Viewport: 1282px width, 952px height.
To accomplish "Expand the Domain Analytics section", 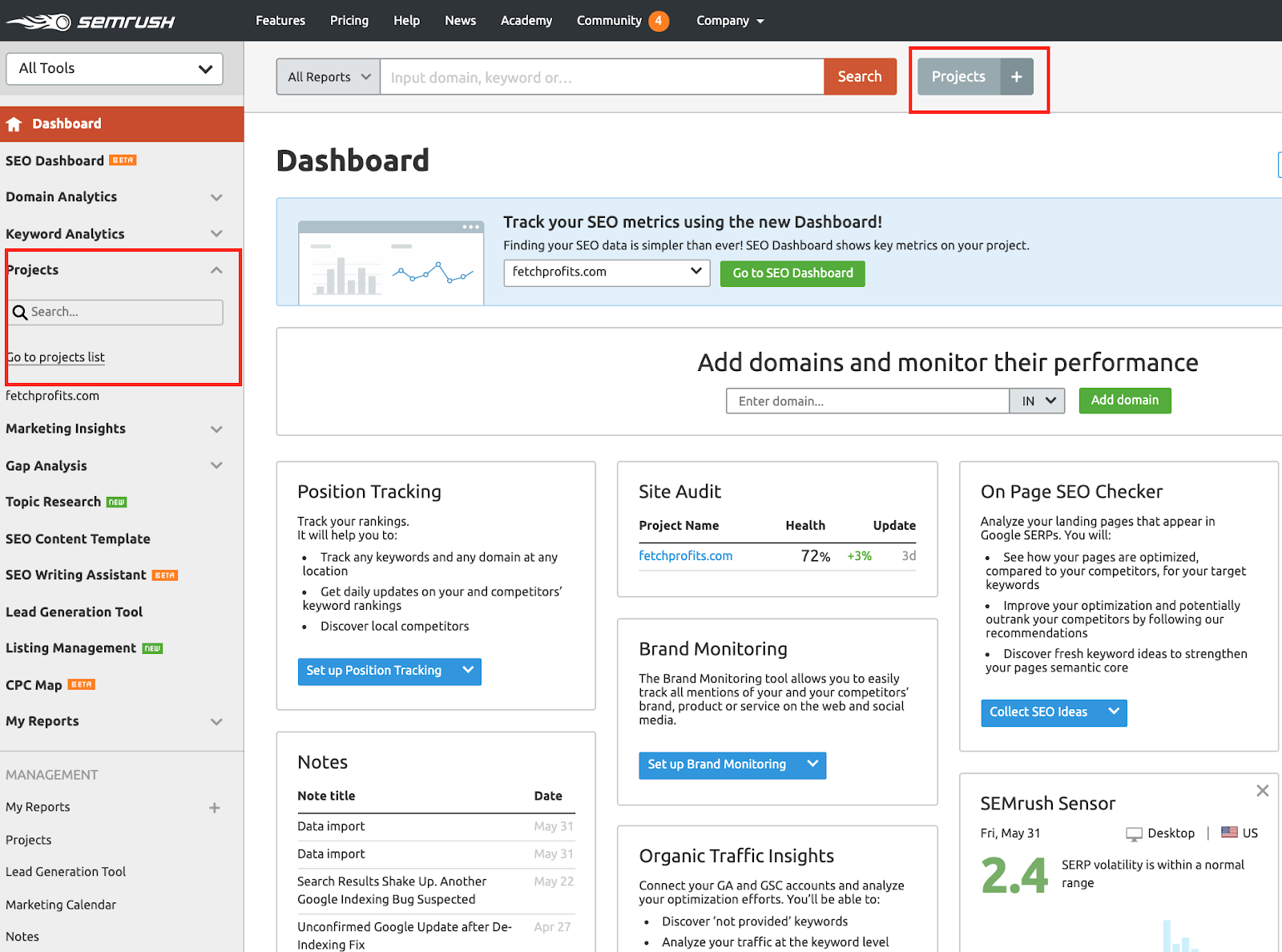I will [x=216, y=197].
